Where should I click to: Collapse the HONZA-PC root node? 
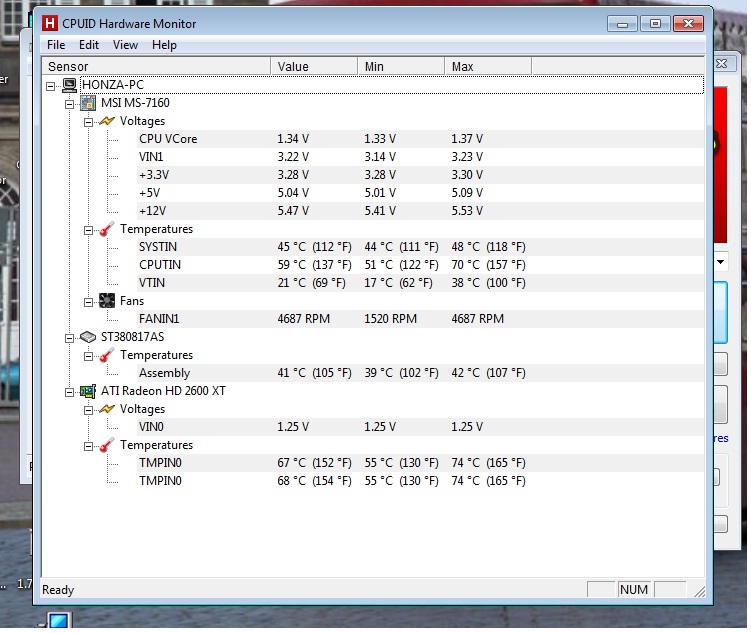pyautogui.click(x=51, y=86)
